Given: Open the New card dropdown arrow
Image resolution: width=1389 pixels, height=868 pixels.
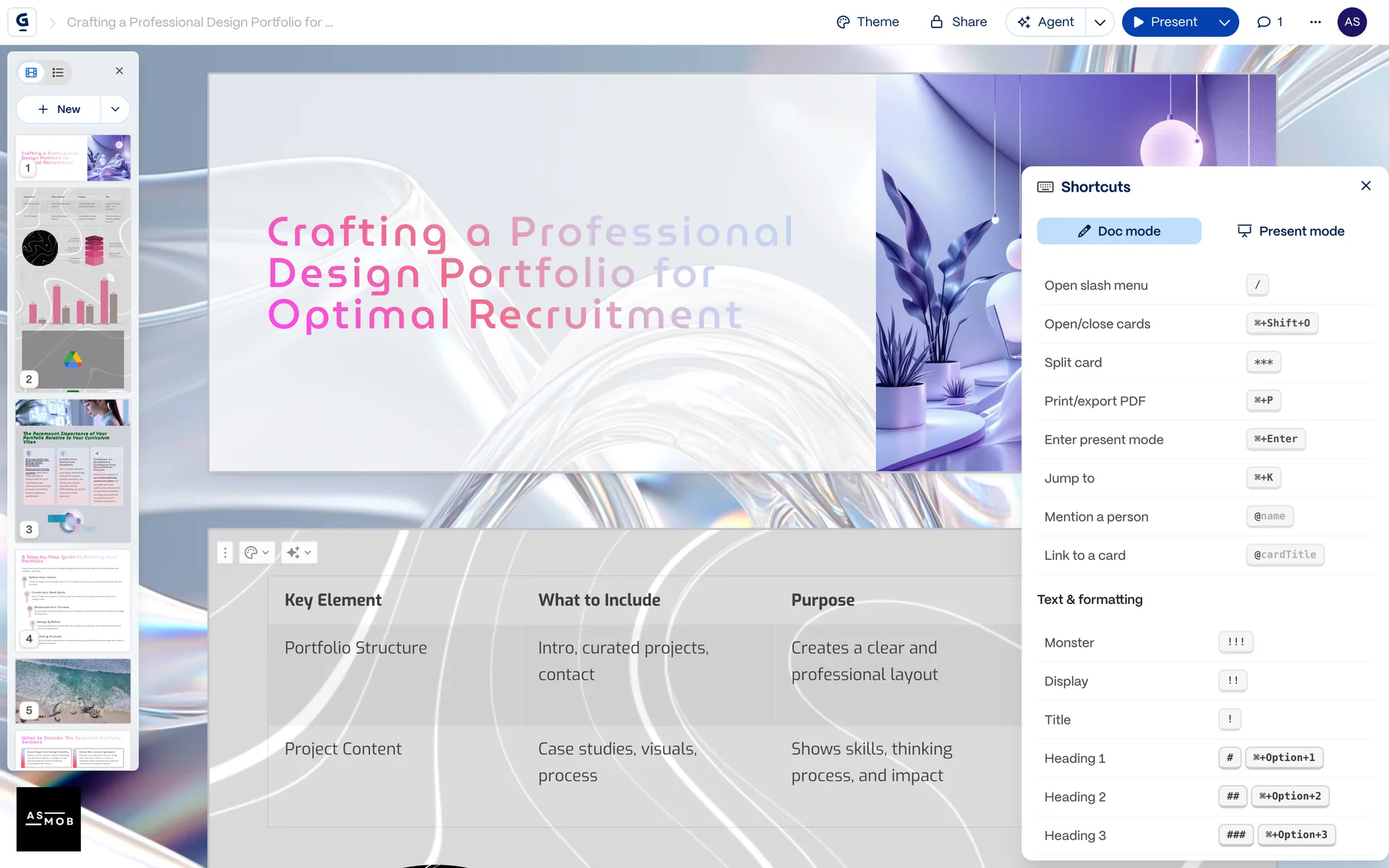Looking at the screenshot, I should point(115,109).
